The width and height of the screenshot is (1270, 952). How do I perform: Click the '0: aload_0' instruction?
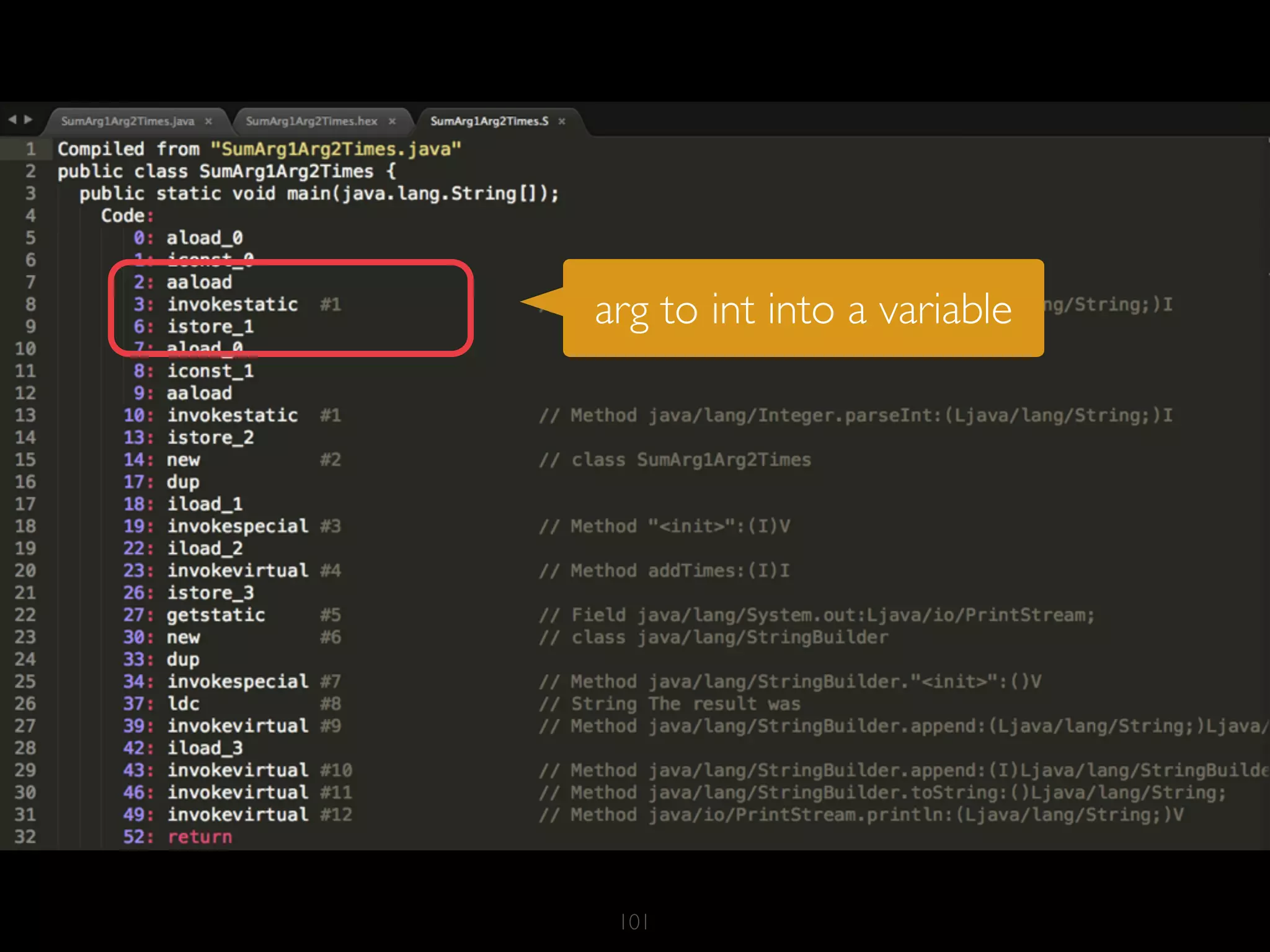coord(189,238)
